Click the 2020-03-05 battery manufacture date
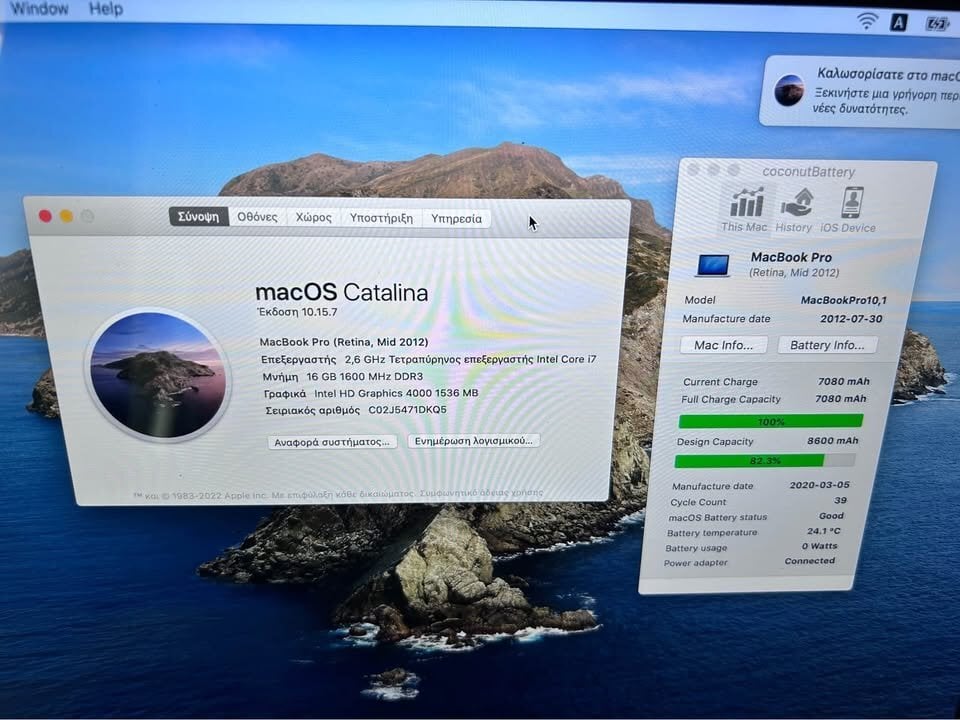The image size is (960, 720). coord(819,484)
